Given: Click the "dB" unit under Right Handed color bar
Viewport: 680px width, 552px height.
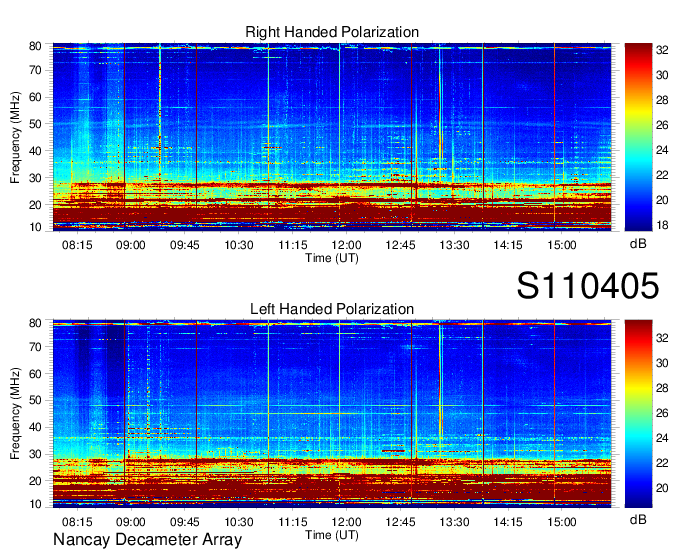Looking at the screenshot, I should 638,244.
